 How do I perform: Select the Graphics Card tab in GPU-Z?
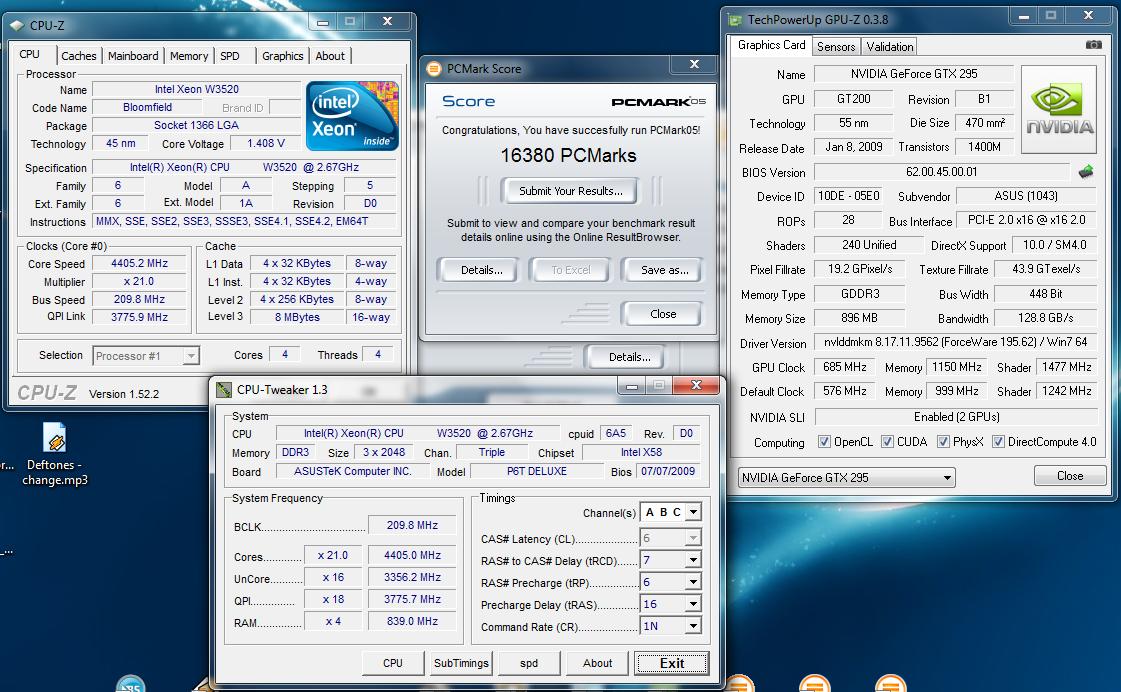pos(771,45)
